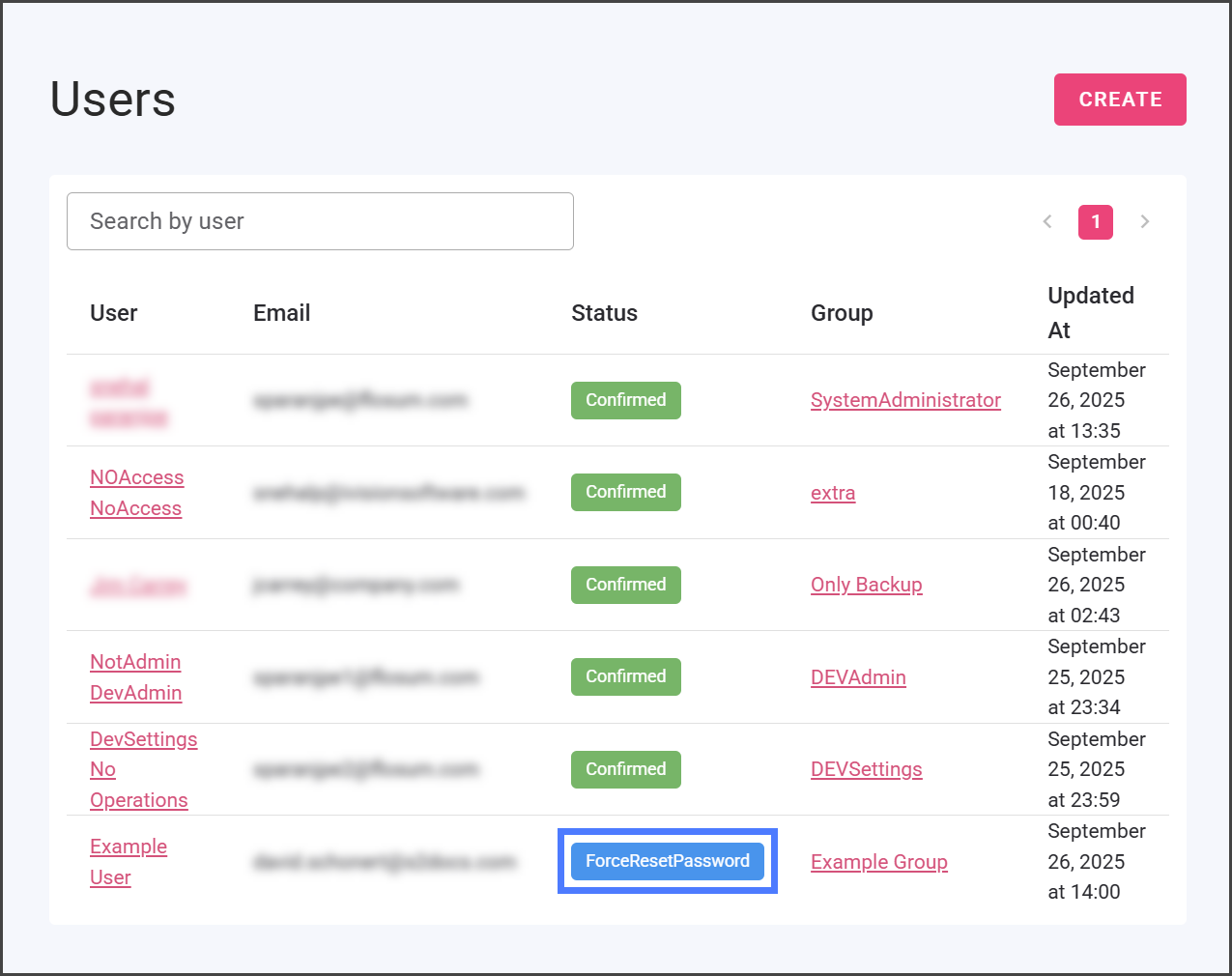This screenshot has height=976, width=1232.
Task: Click the Status column header
Action: click(604, 313)
